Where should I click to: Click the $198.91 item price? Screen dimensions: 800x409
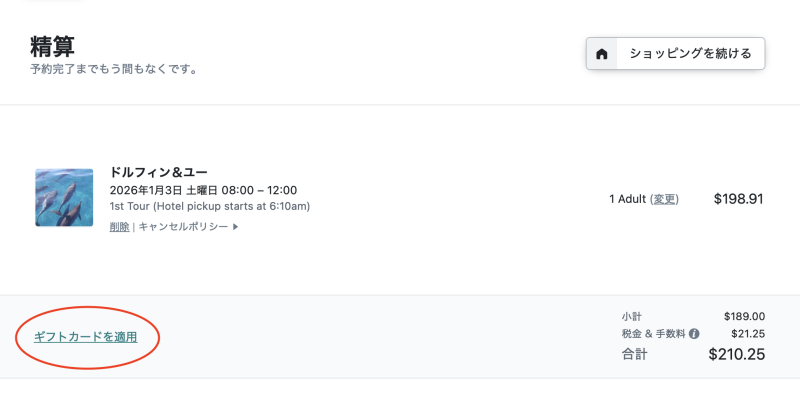(738, 199)
